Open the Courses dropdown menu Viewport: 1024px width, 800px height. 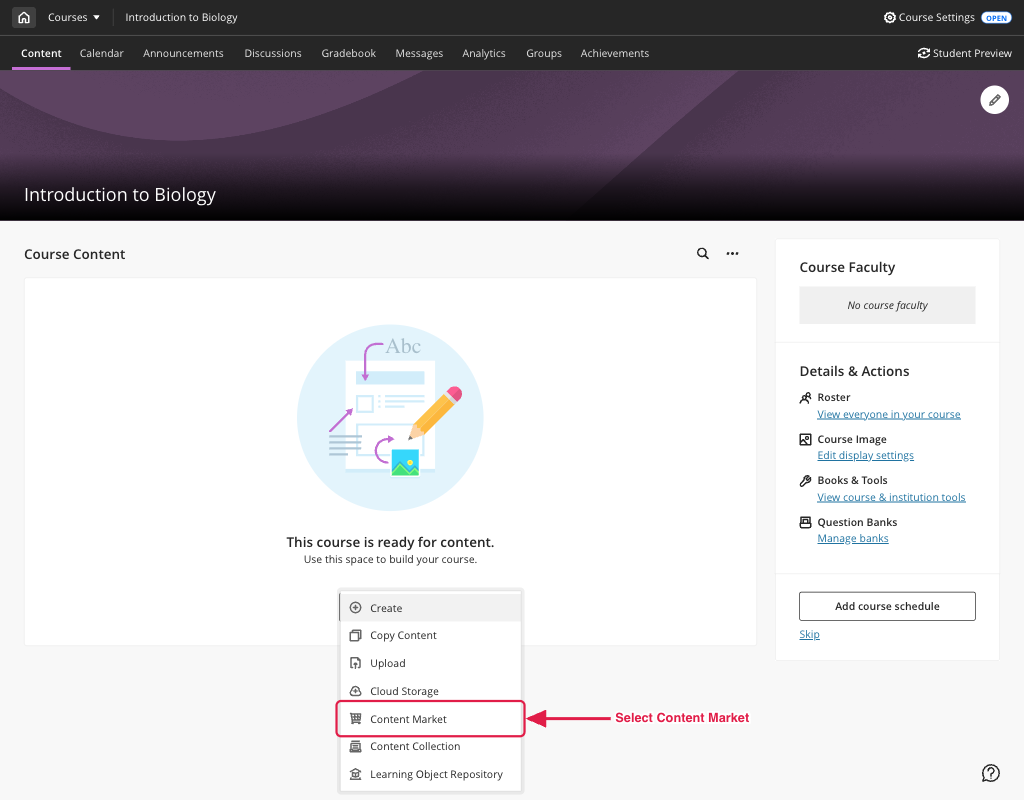[x=74, y=18]
